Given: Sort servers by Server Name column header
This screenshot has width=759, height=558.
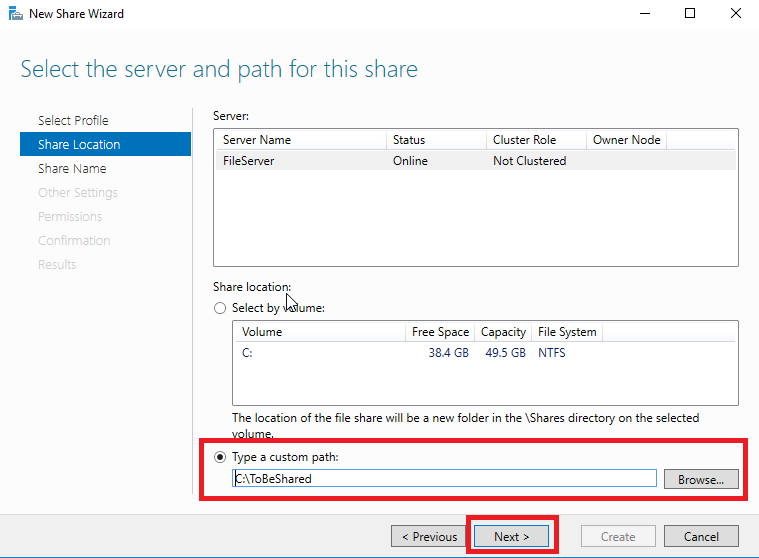Looking at the screenshot, I should click(x=301, y=140).
